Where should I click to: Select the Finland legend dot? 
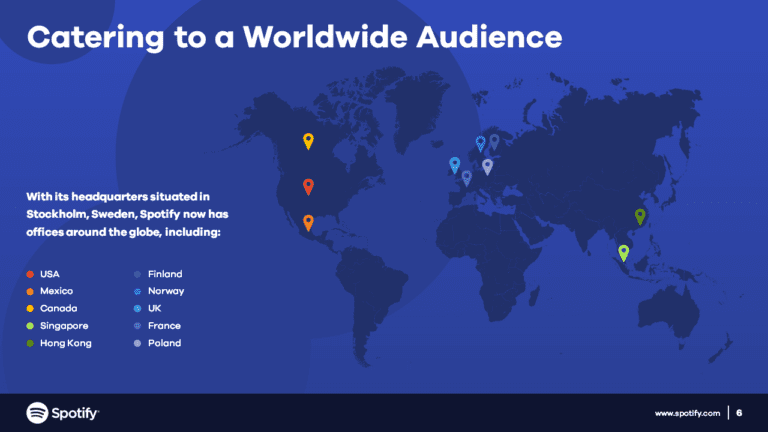point(138,274)
